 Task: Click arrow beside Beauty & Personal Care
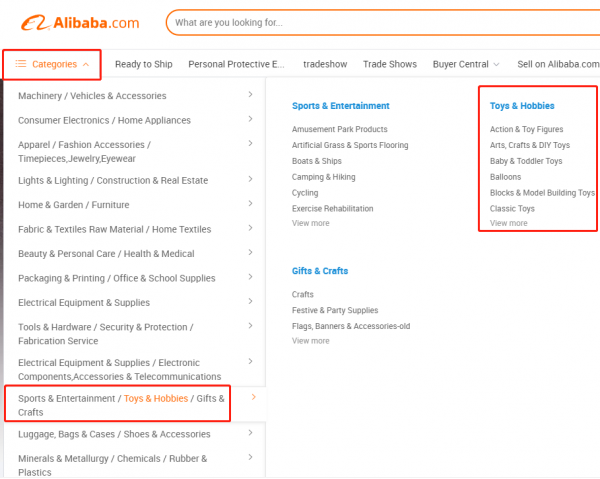[250, 253]
